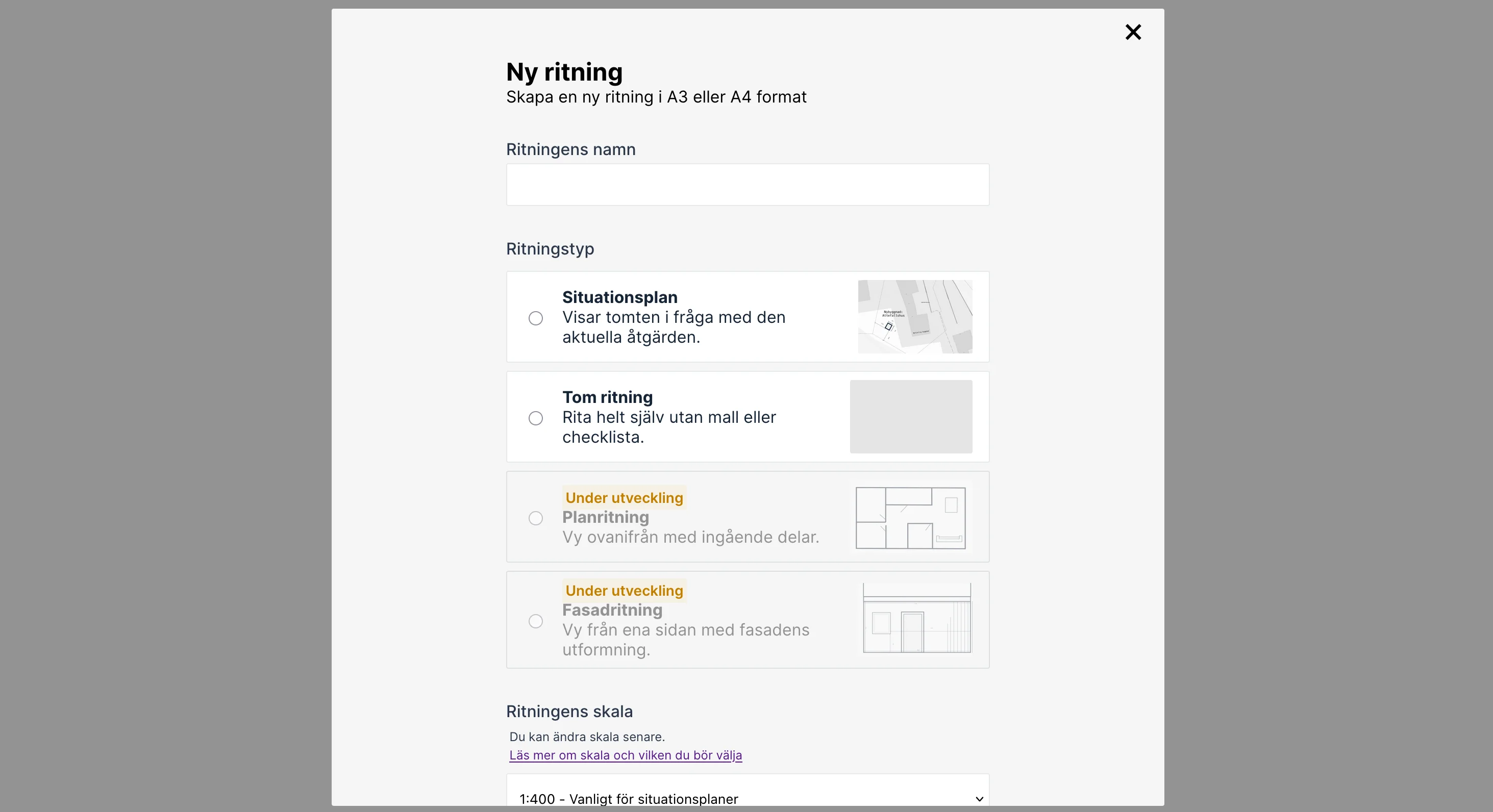This screenshot has height=812, width=1493.
Task: Click the Situationsplan map thumbnail
Action: [915, 317]
